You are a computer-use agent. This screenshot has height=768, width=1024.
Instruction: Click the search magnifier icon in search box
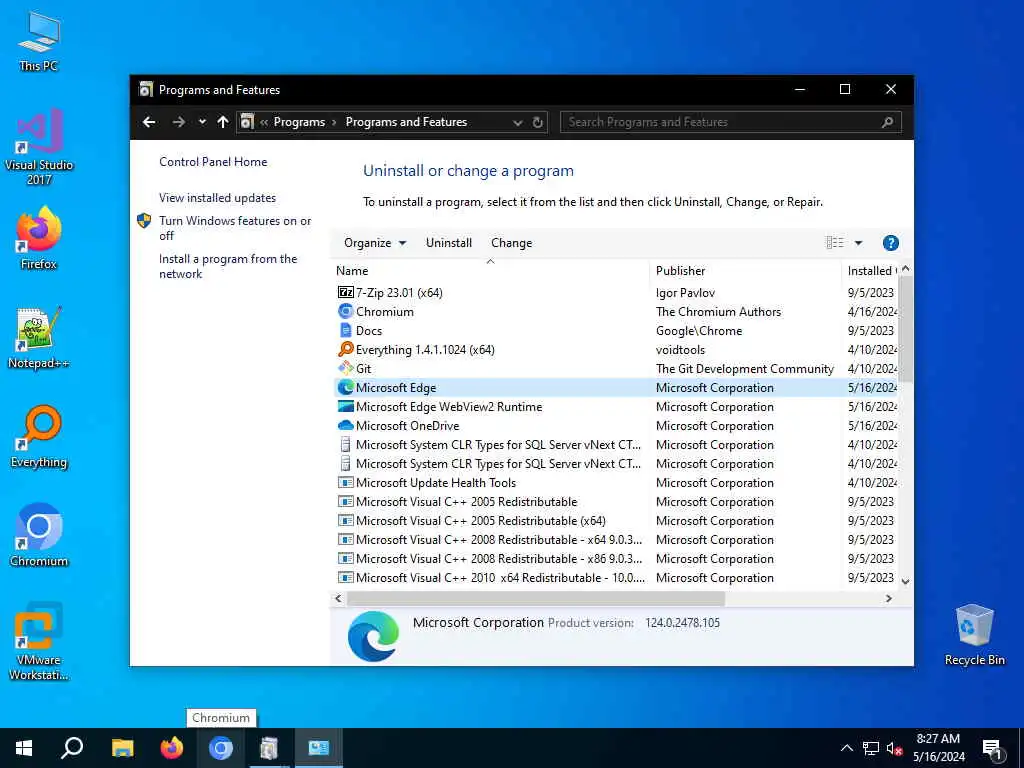[888, 122]
